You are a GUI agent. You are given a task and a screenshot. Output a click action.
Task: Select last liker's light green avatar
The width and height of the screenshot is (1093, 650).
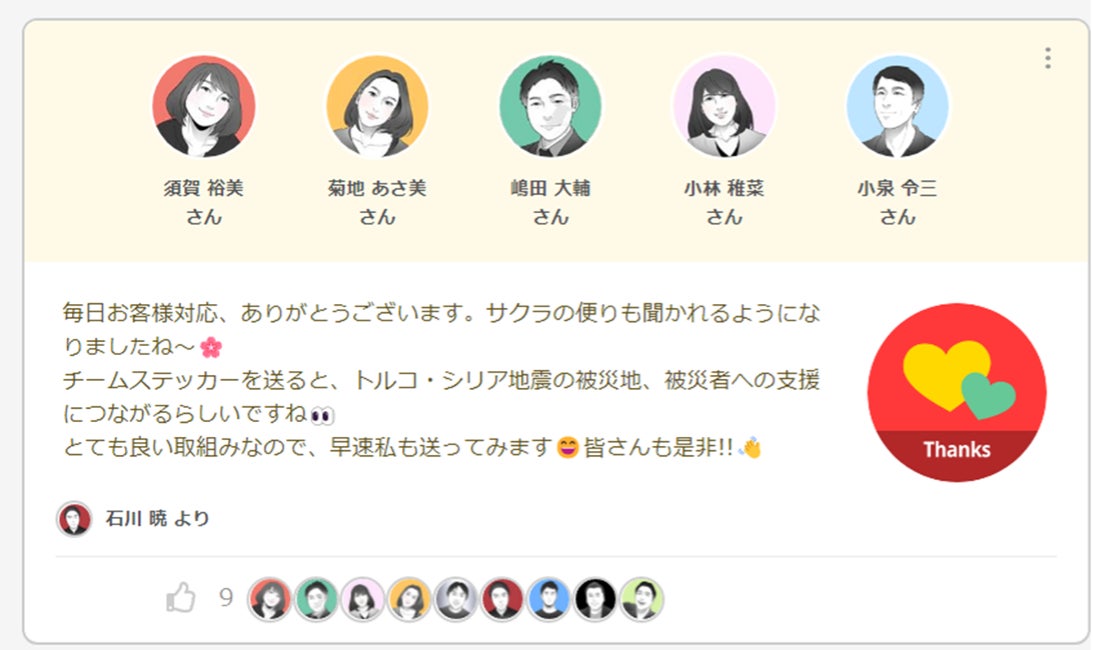click(x=641, y=599)
